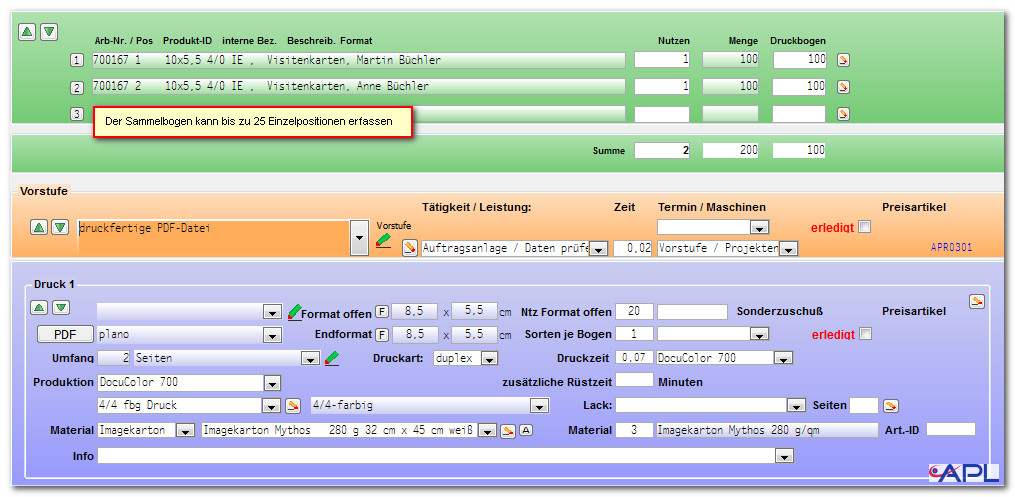Click the edit icon left of Auftragsanlage field
Screen dimensions: 1015x497
click(409, 247)
